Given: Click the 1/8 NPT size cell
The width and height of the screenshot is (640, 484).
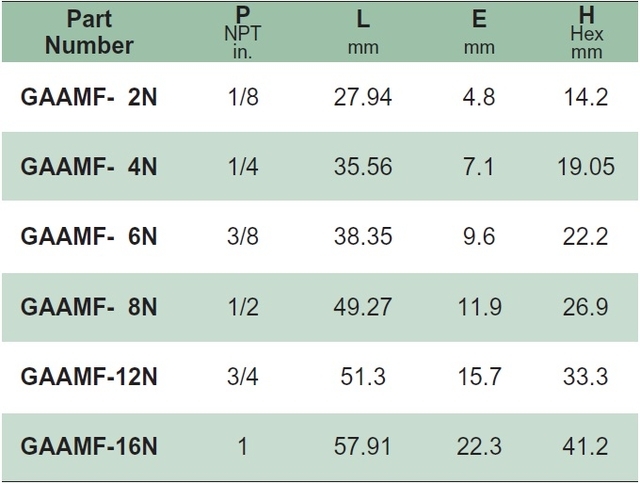Looking at the screenshot, I should tap(243, 97).
